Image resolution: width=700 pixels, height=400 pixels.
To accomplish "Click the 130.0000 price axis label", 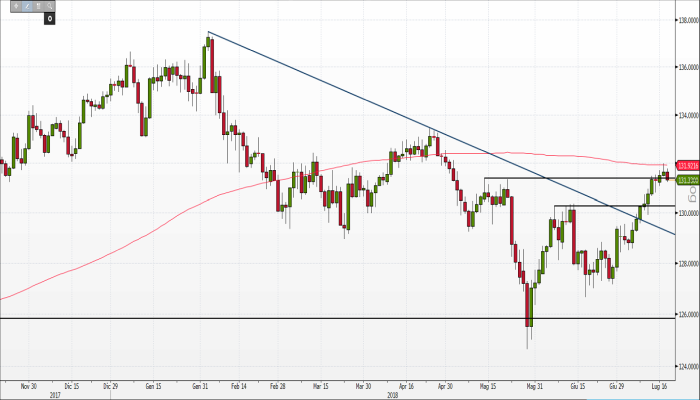I will 686,214.
